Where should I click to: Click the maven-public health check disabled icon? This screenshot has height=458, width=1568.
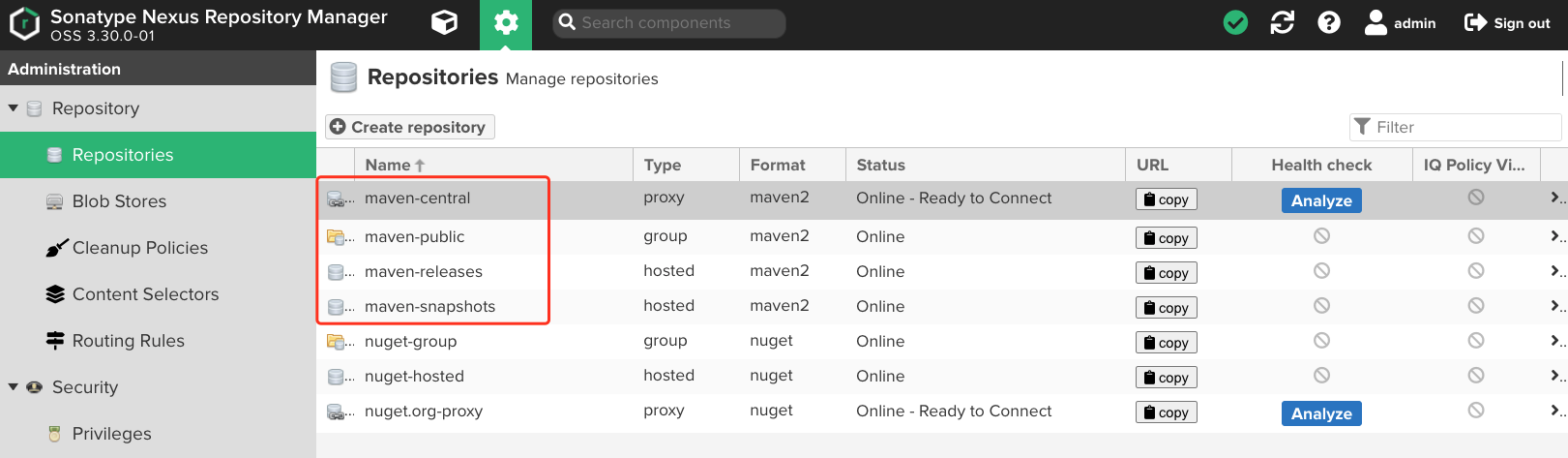(1321, 236)
